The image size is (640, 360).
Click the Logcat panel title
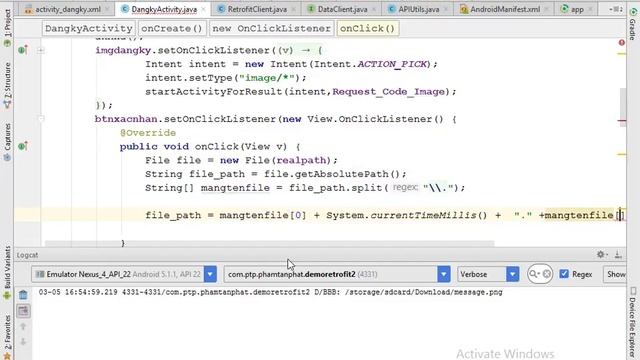(x=27, y=255)
